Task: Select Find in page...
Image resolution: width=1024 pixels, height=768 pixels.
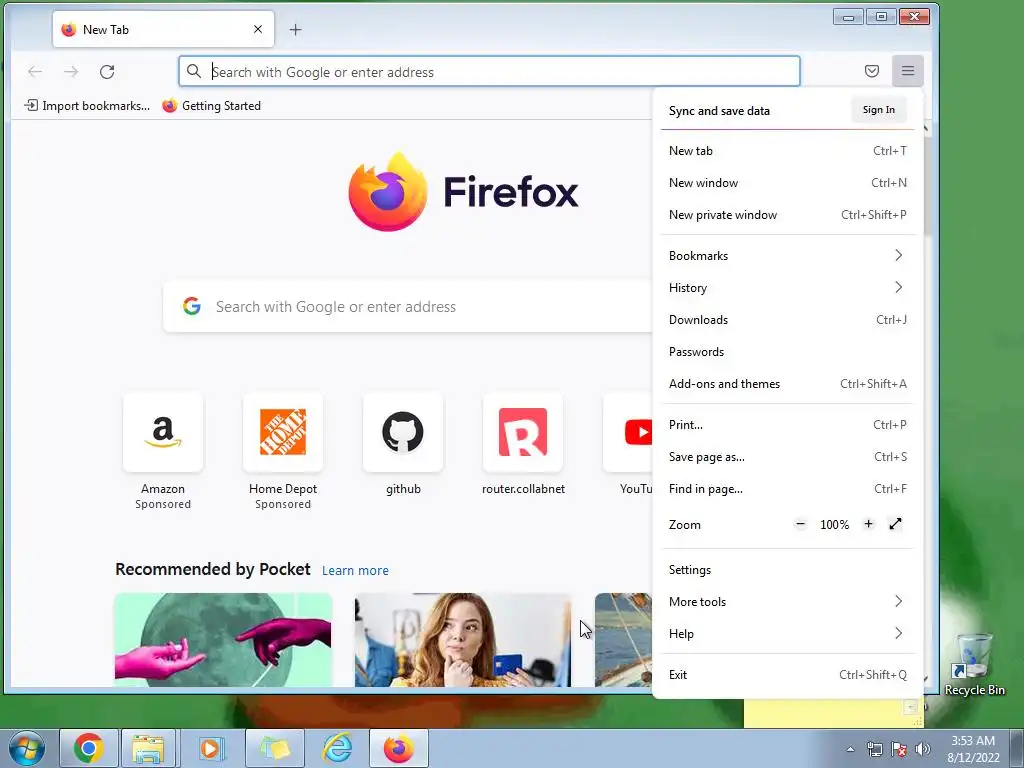Action: pos(788,488)
